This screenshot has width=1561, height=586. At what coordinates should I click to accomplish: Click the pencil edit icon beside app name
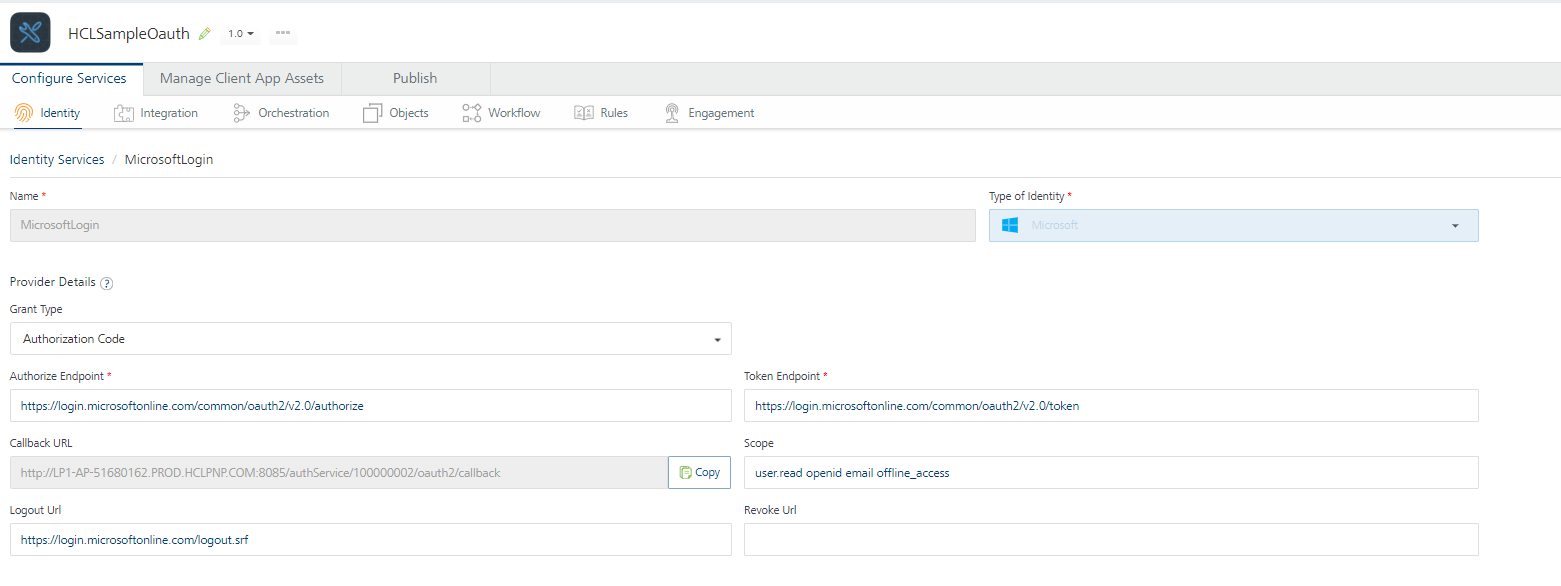[205, 34]
